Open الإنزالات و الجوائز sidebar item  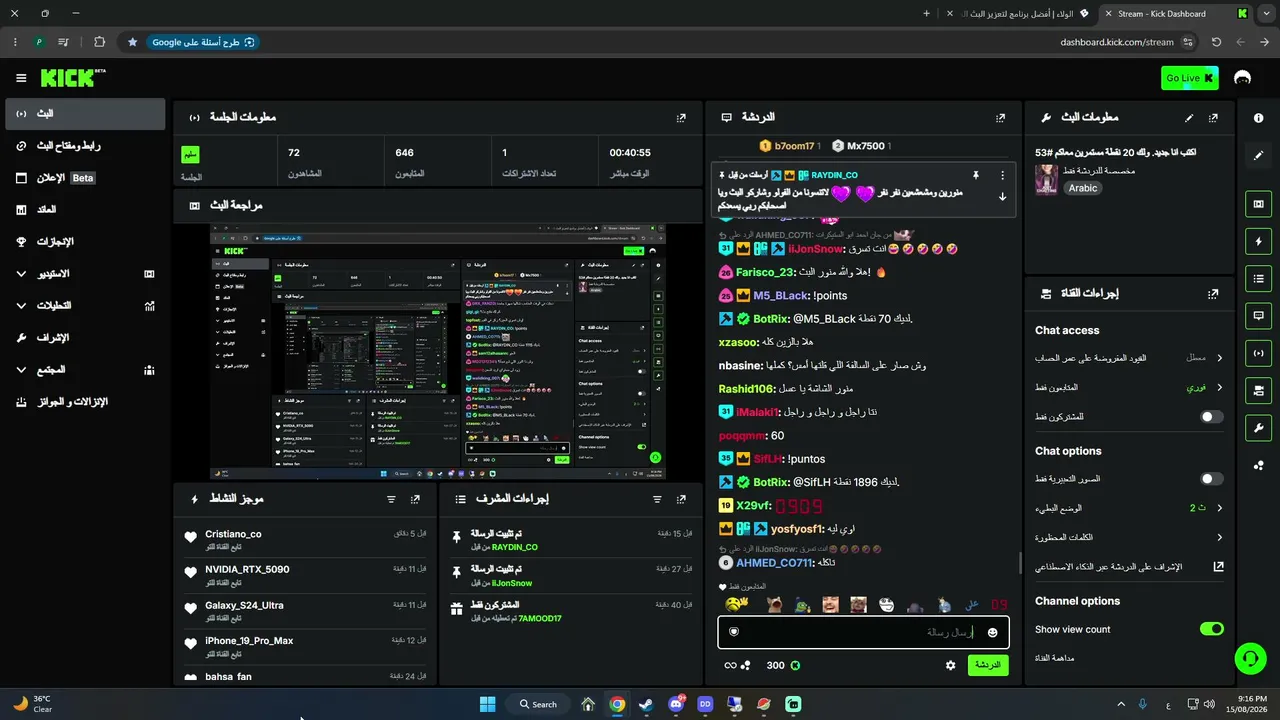tap(85, 401)
